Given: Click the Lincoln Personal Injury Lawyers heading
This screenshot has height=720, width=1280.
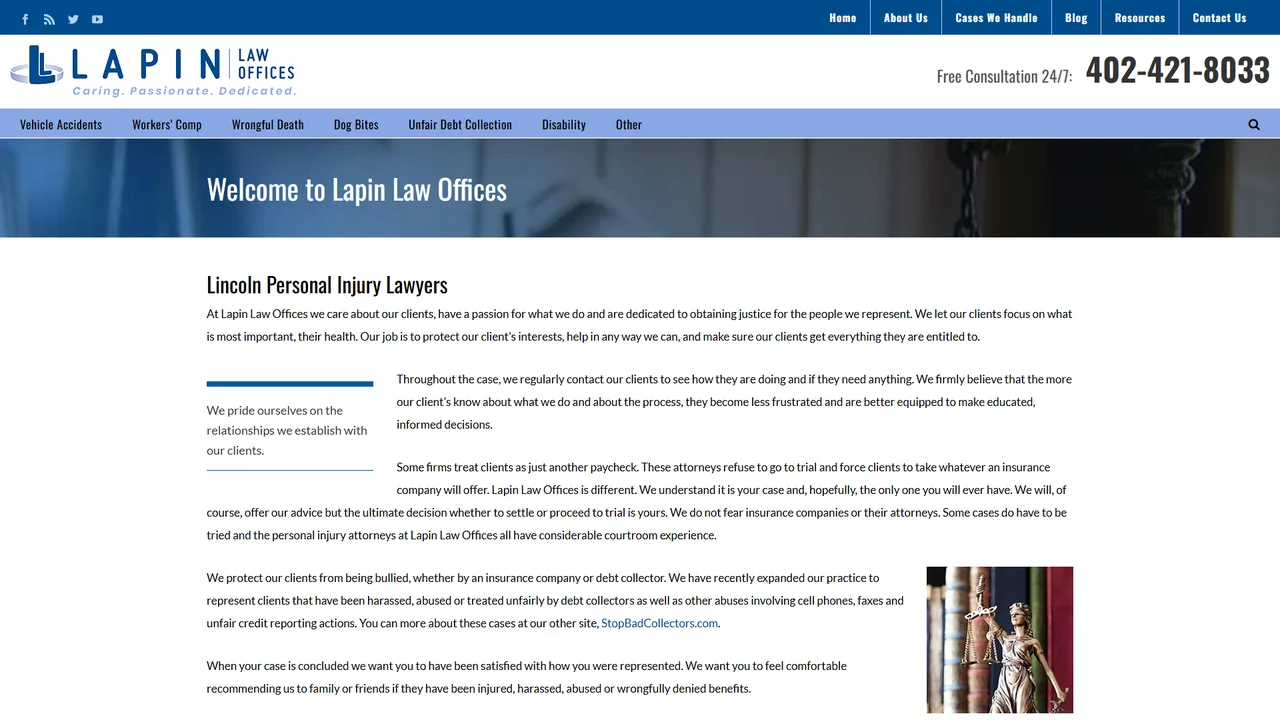Looking at the screenshot, I should (327, 285).
